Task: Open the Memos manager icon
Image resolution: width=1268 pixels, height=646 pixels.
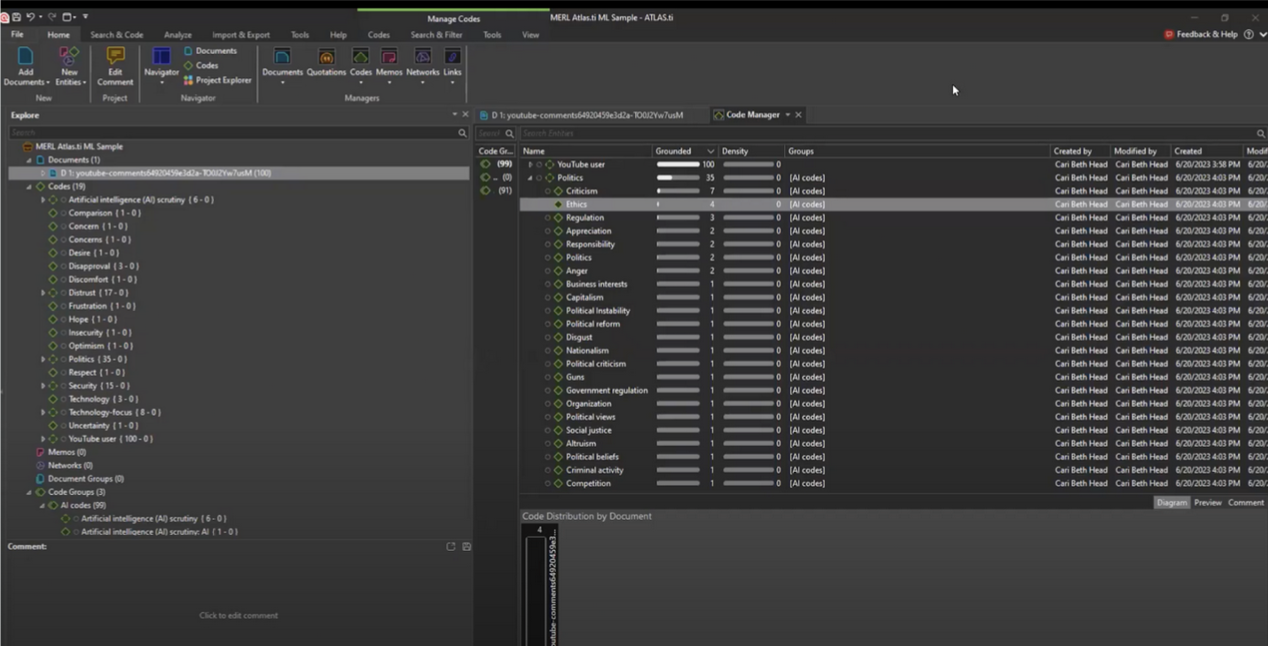Action: [x=389, y=58]
